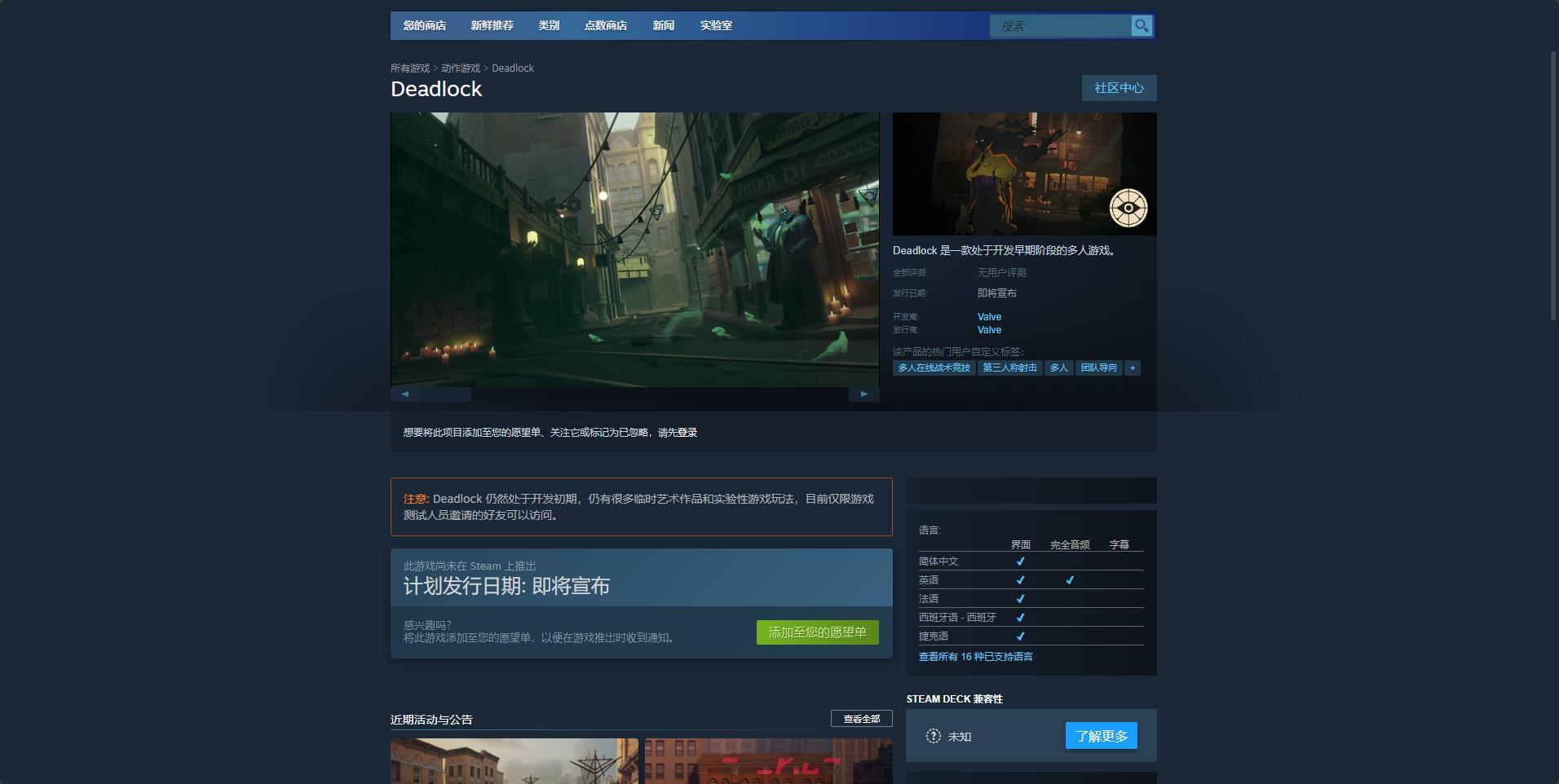This screenshot has width=1559, height=784.
Task: Go to the 实验室 menu item
Action: [x=717, y=25]
